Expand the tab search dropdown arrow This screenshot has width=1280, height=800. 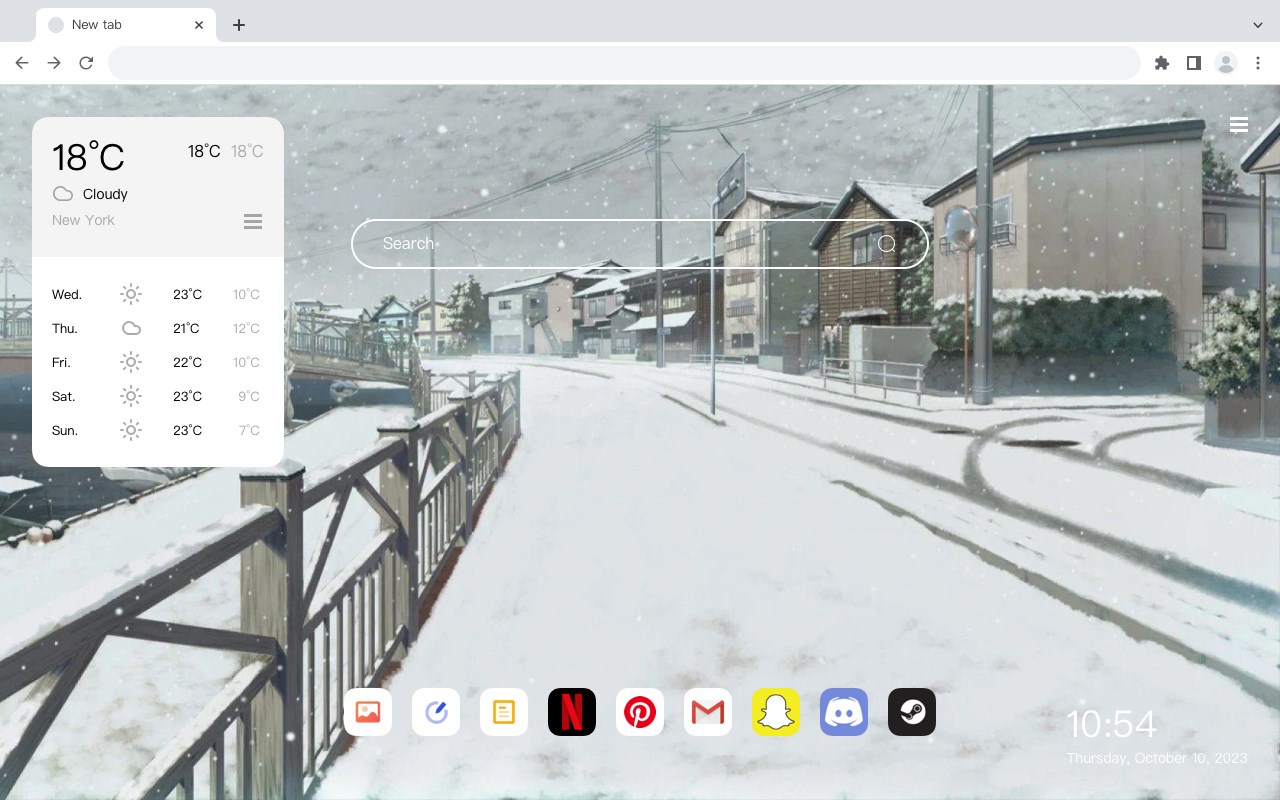point(1258,25)
